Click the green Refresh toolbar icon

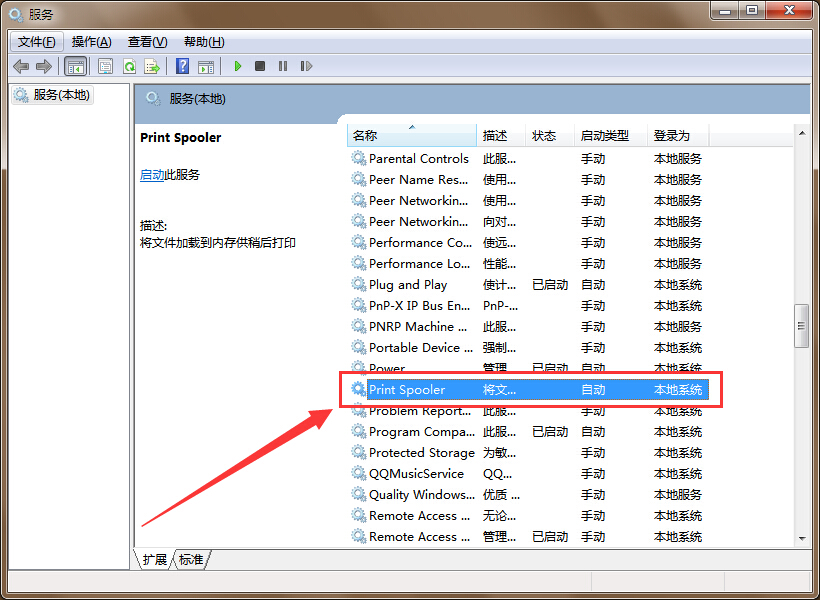pos(129,66)
